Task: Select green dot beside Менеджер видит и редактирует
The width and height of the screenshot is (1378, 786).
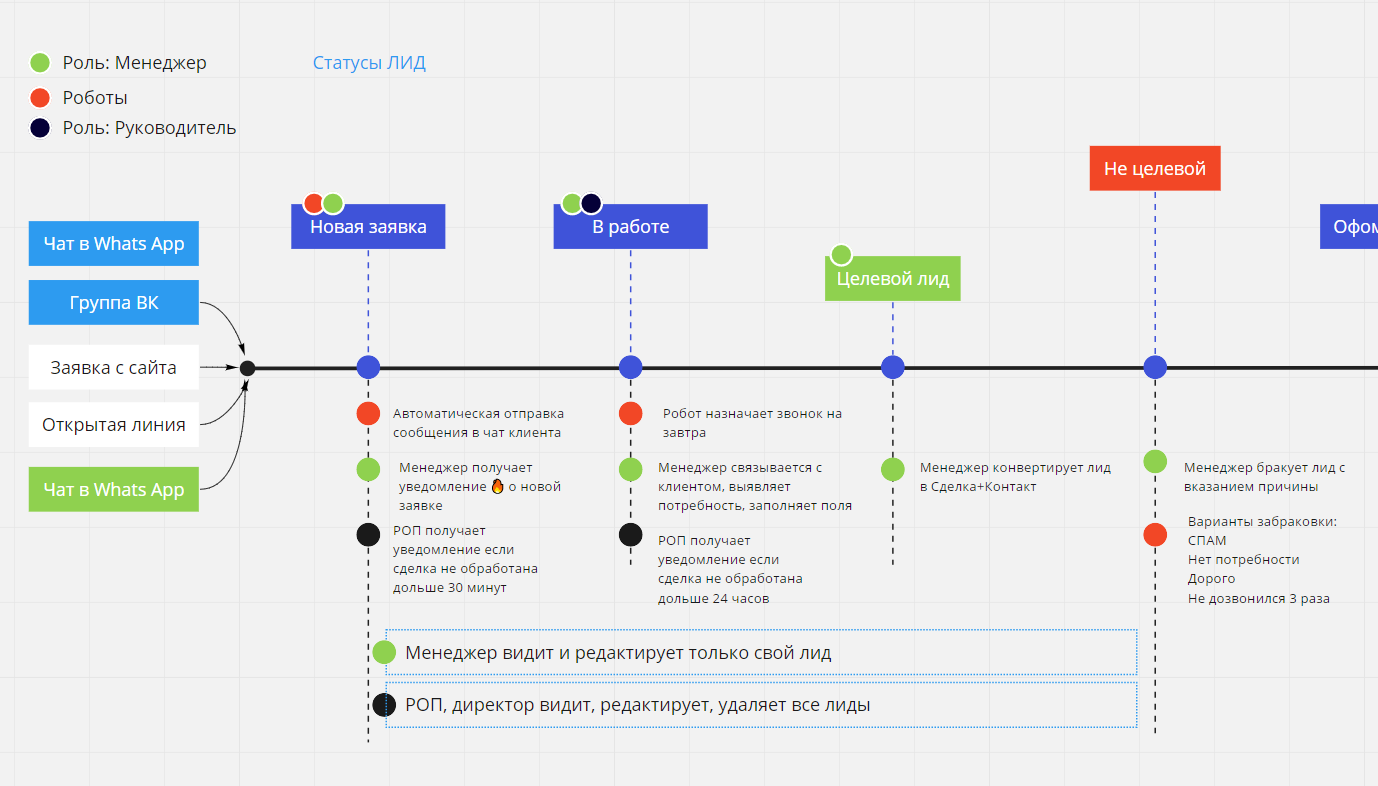Action: coord(384,652)
